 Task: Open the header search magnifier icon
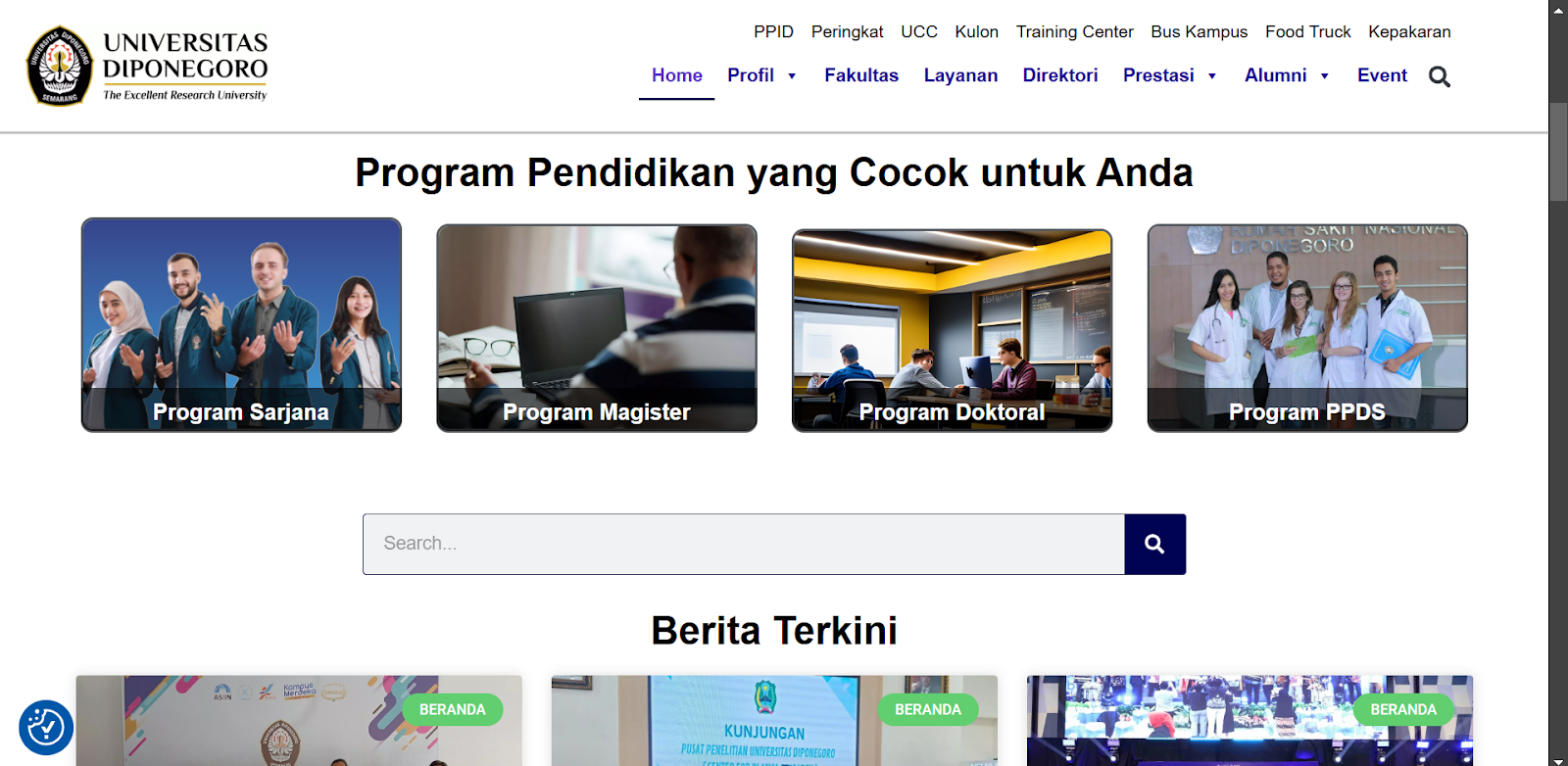point(1439,76)
